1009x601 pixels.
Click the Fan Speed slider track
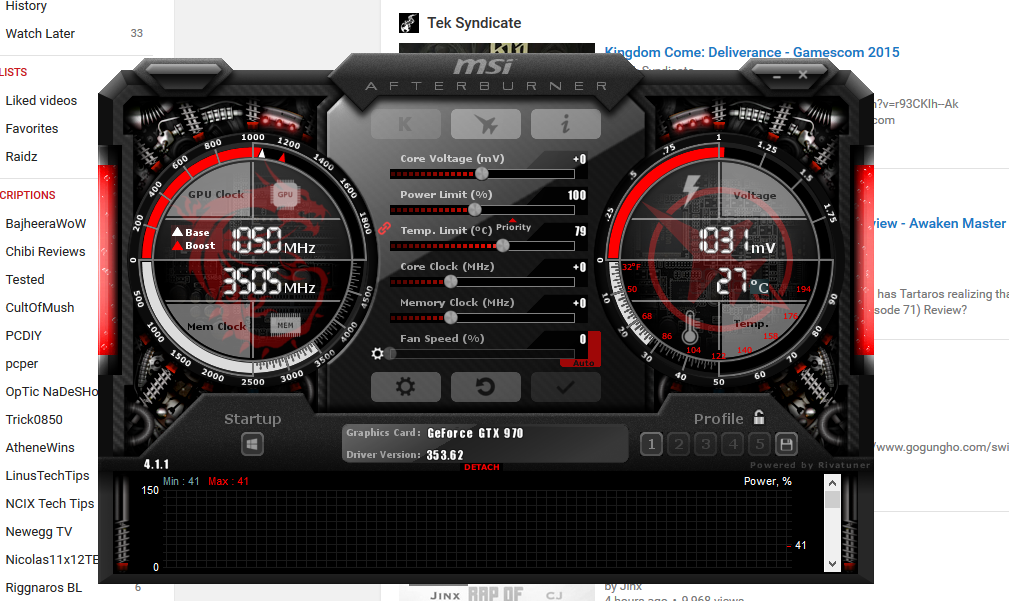482,354
